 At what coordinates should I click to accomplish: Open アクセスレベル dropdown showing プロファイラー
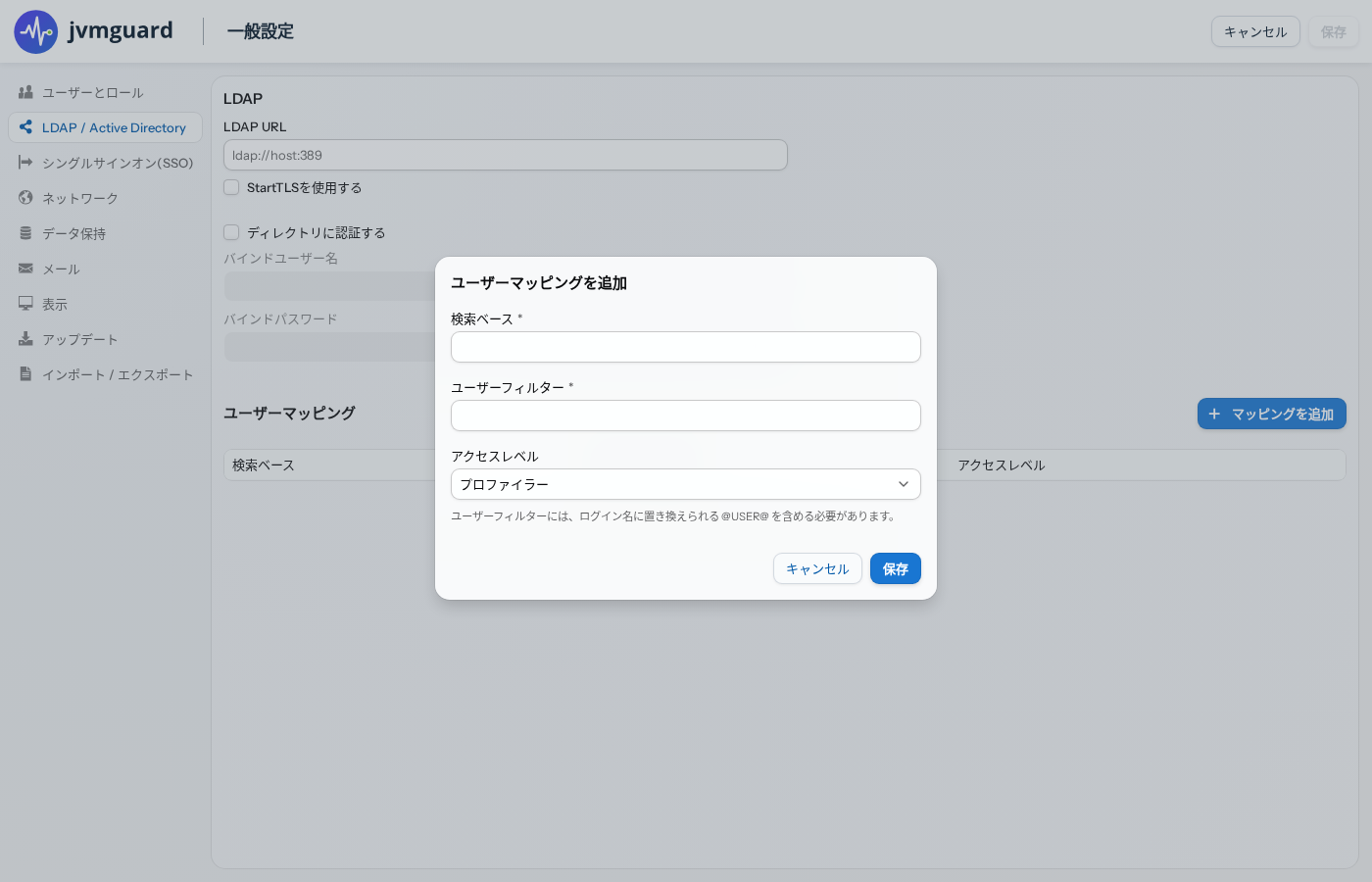point(686,484)
